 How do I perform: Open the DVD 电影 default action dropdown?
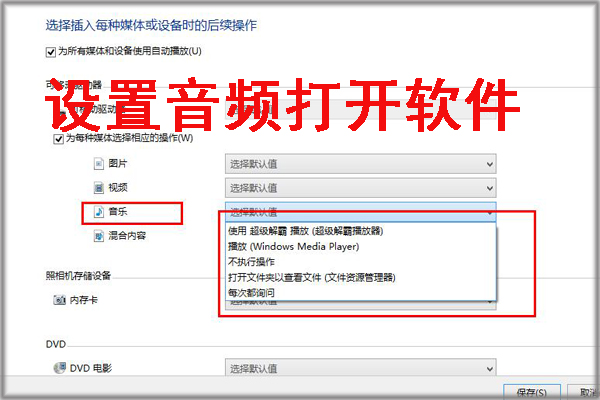pyautogui.click(x=360, y=368)
